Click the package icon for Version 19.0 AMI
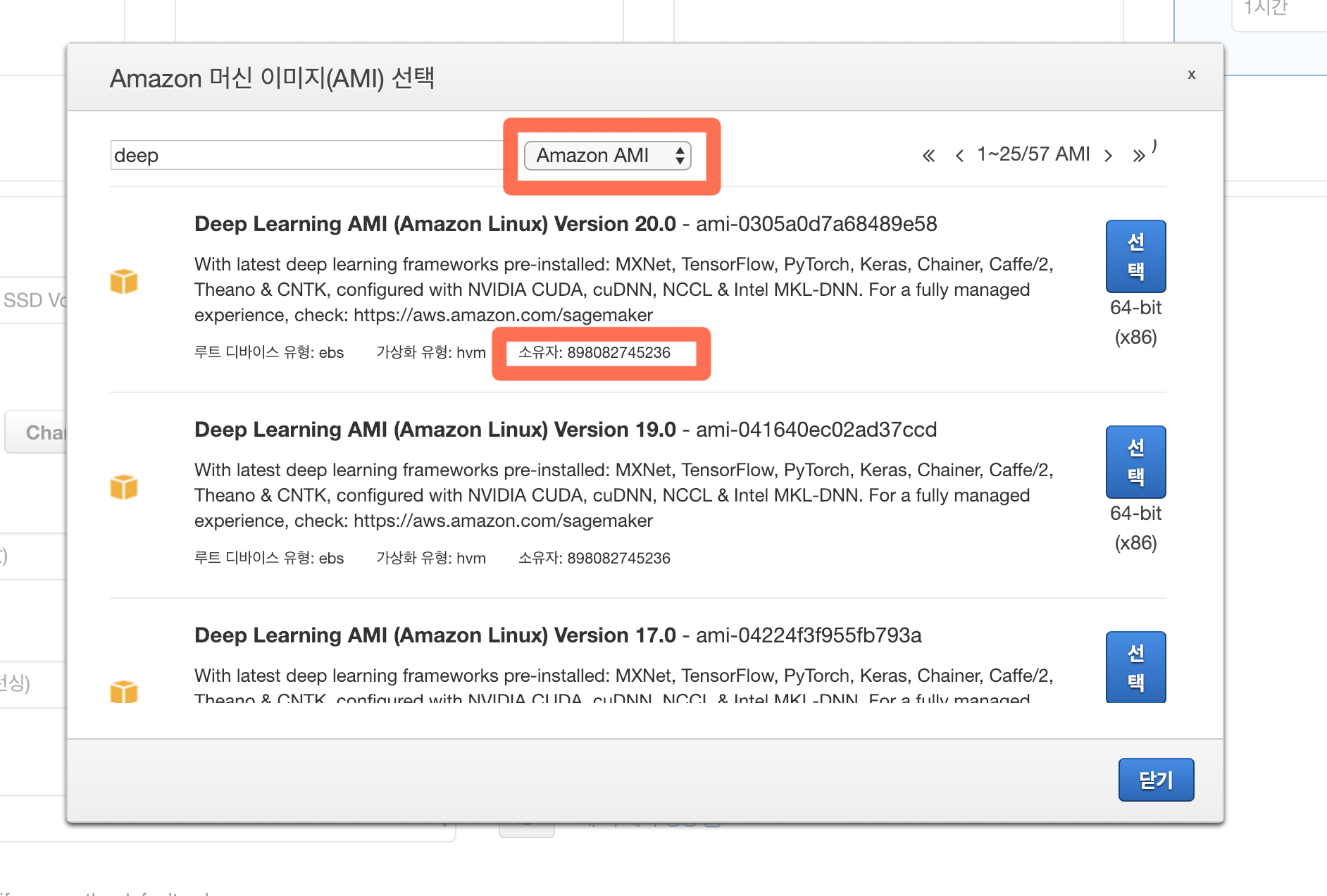Screen dimensions: 1327x896 [x=124, y=487]
